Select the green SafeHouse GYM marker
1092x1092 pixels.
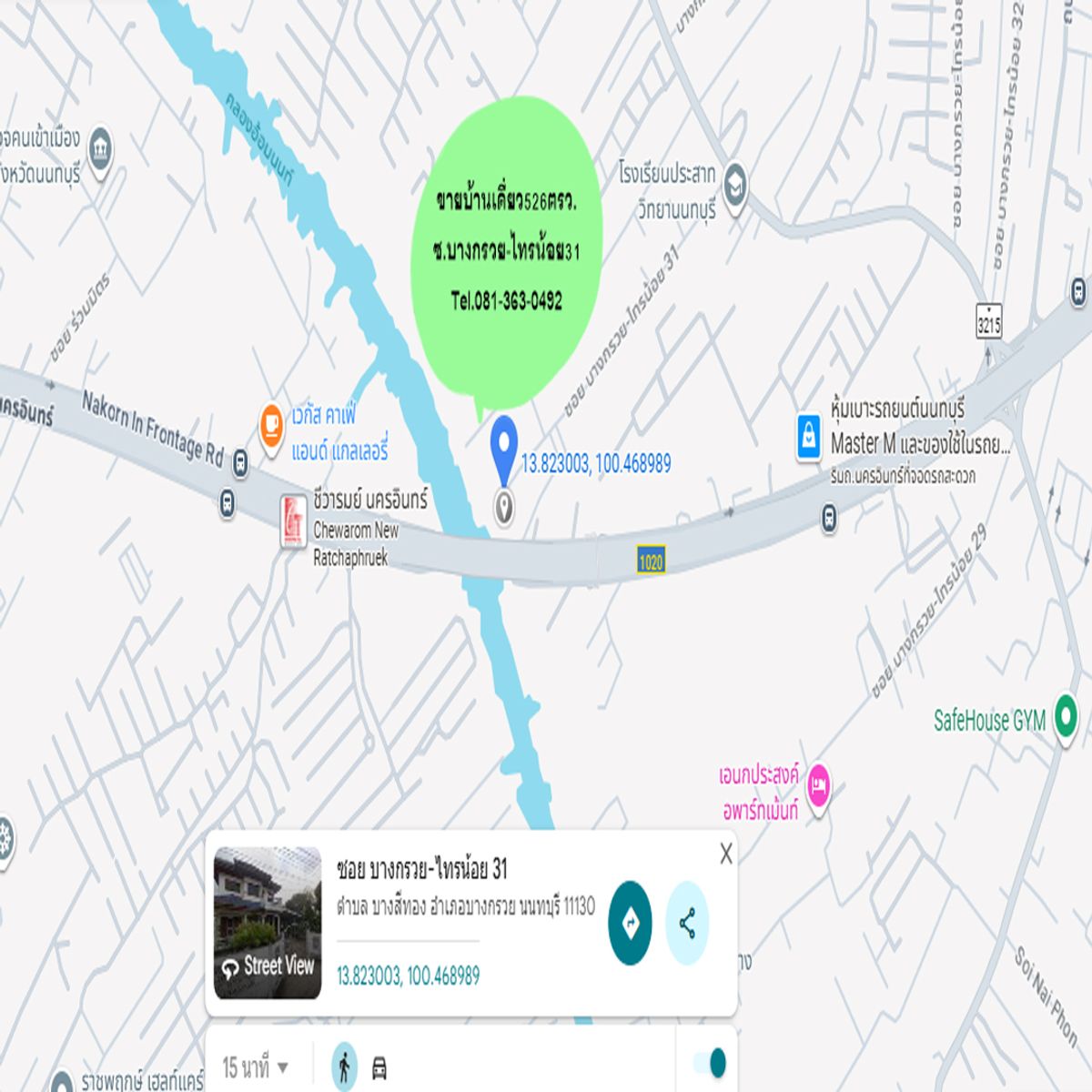(x=1066, y=719)
